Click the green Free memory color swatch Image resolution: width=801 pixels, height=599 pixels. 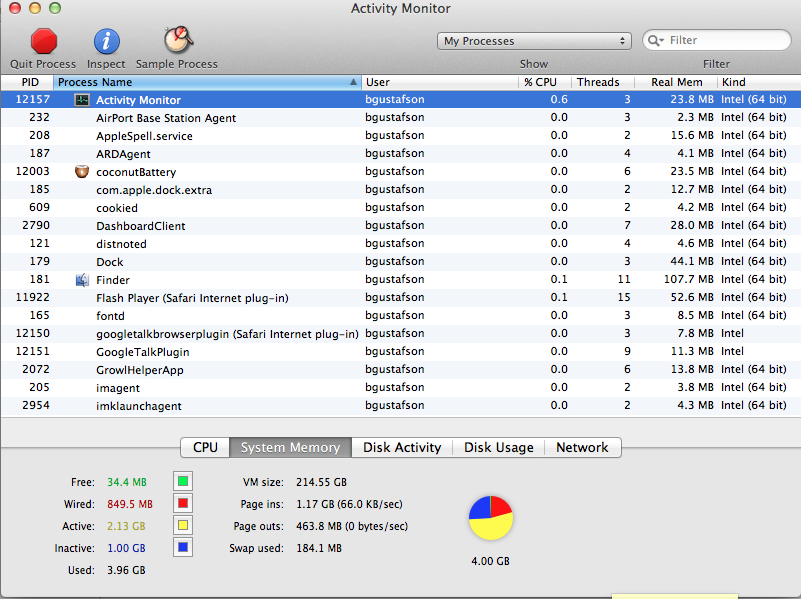coord(183,481)
